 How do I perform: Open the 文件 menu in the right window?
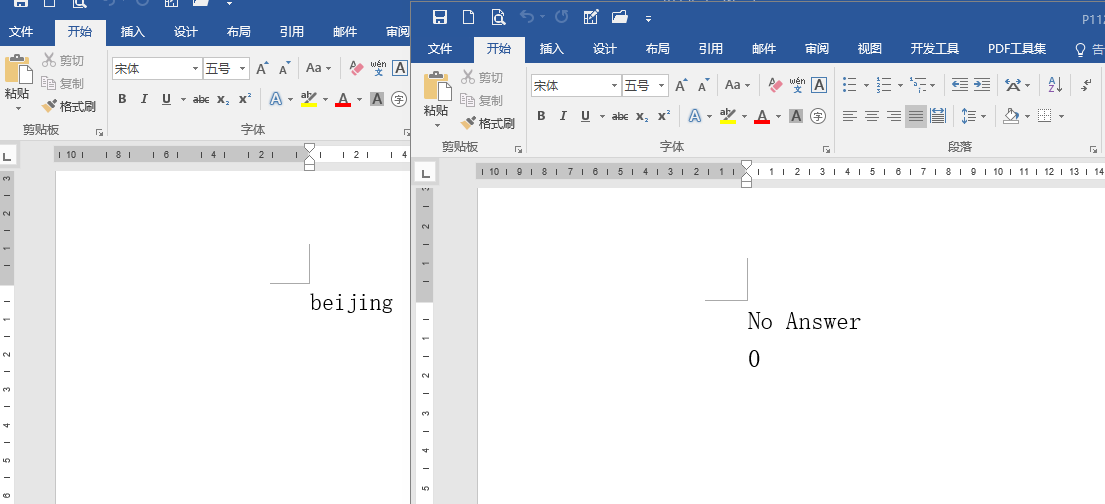(x=440, y=49)
